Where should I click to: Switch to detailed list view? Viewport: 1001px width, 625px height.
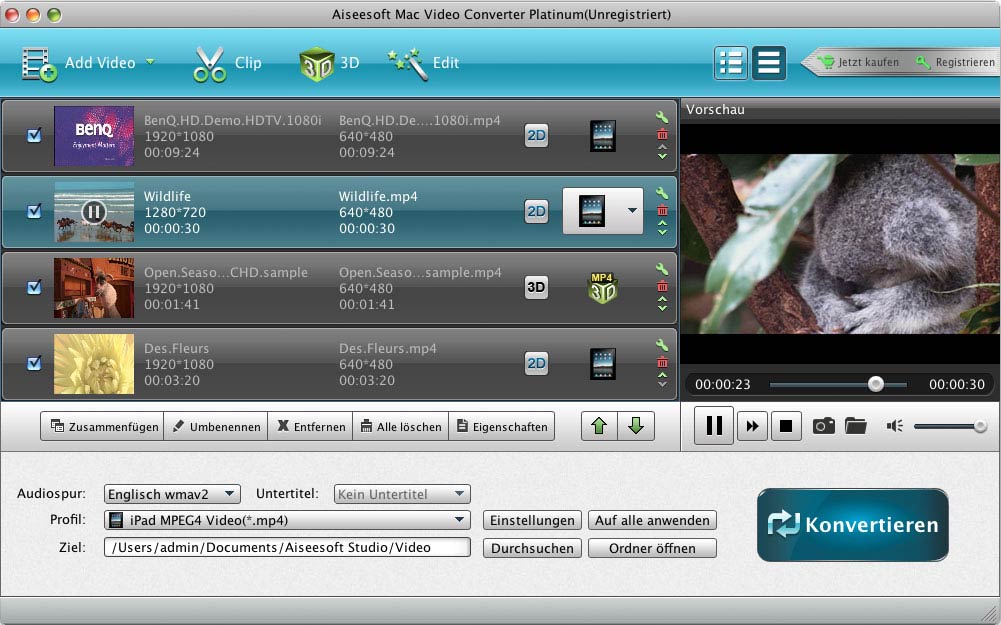click(x=730, y=63)
